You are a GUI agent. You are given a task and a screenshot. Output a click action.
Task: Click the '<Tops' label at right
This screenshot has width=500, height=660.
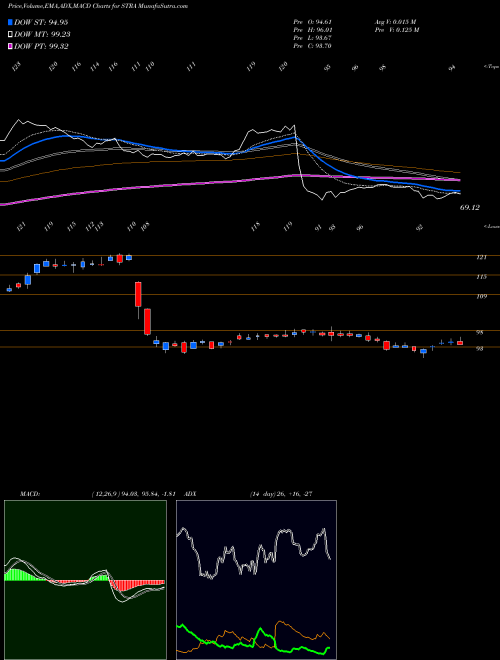click(x=491, y=67)
